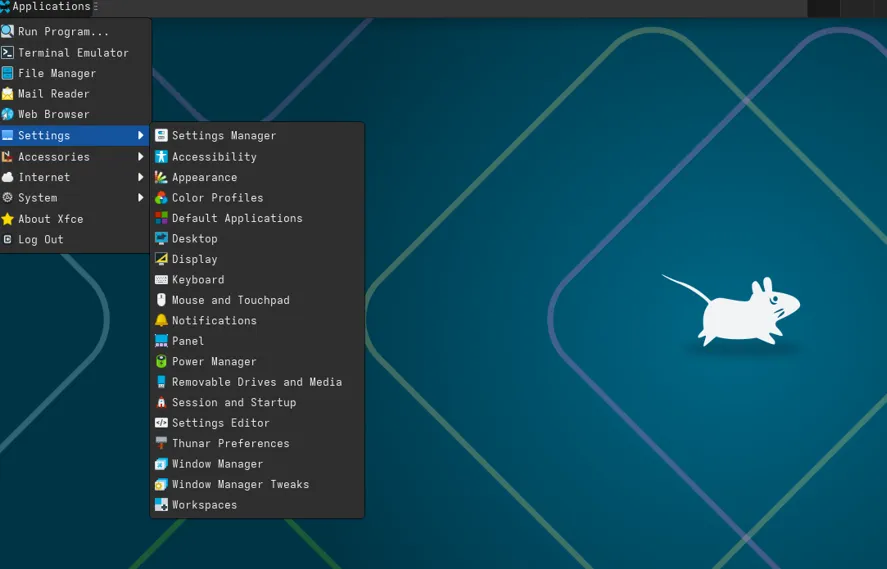
Task: Click the Terminal Emulator icon
Action: pyautogui.click(x=7, y=53)
